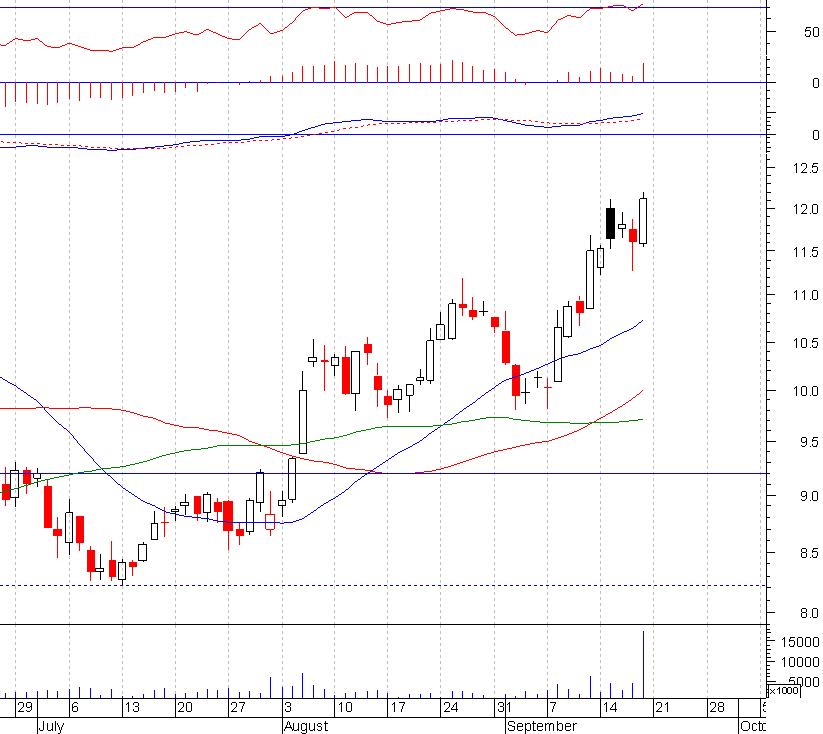Click the x1000 volume multiplier label

click(784, 690)
